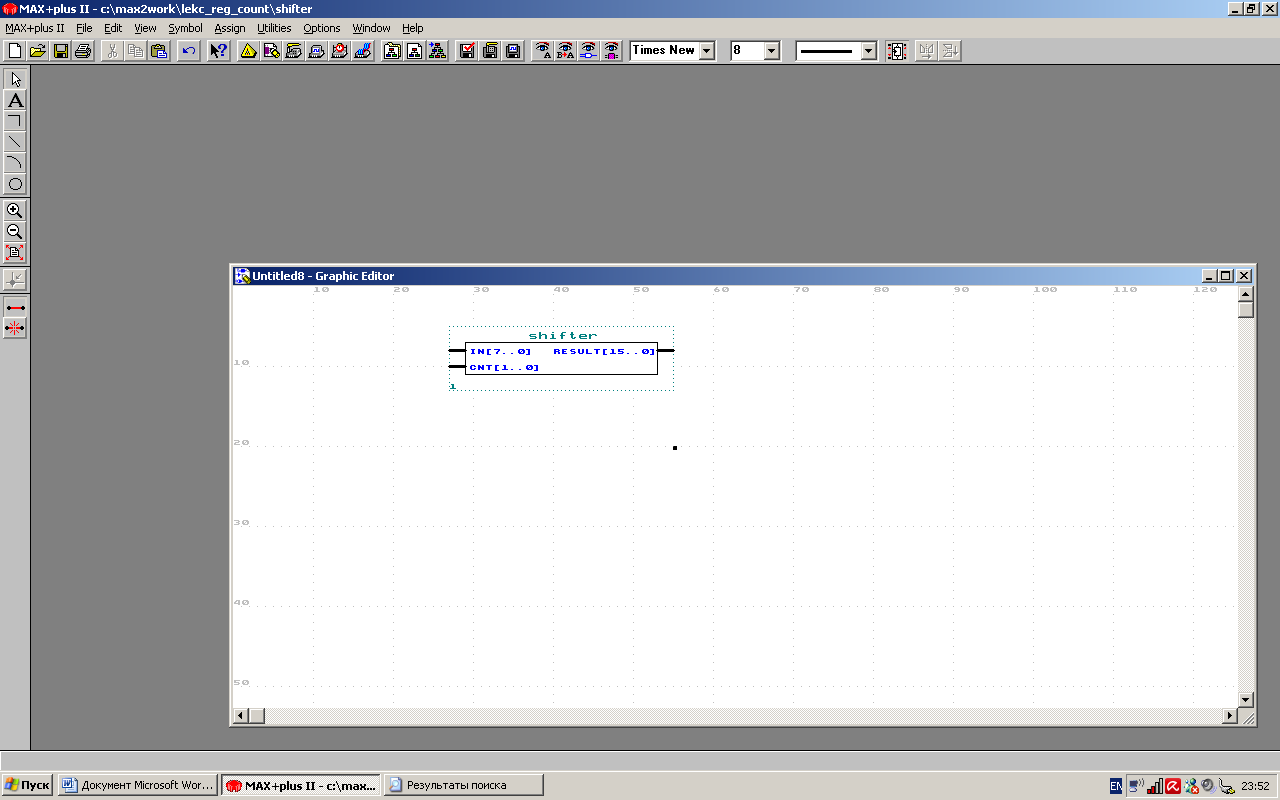Open the Symbol menu

pyautogui.click(x=185, y=28)
